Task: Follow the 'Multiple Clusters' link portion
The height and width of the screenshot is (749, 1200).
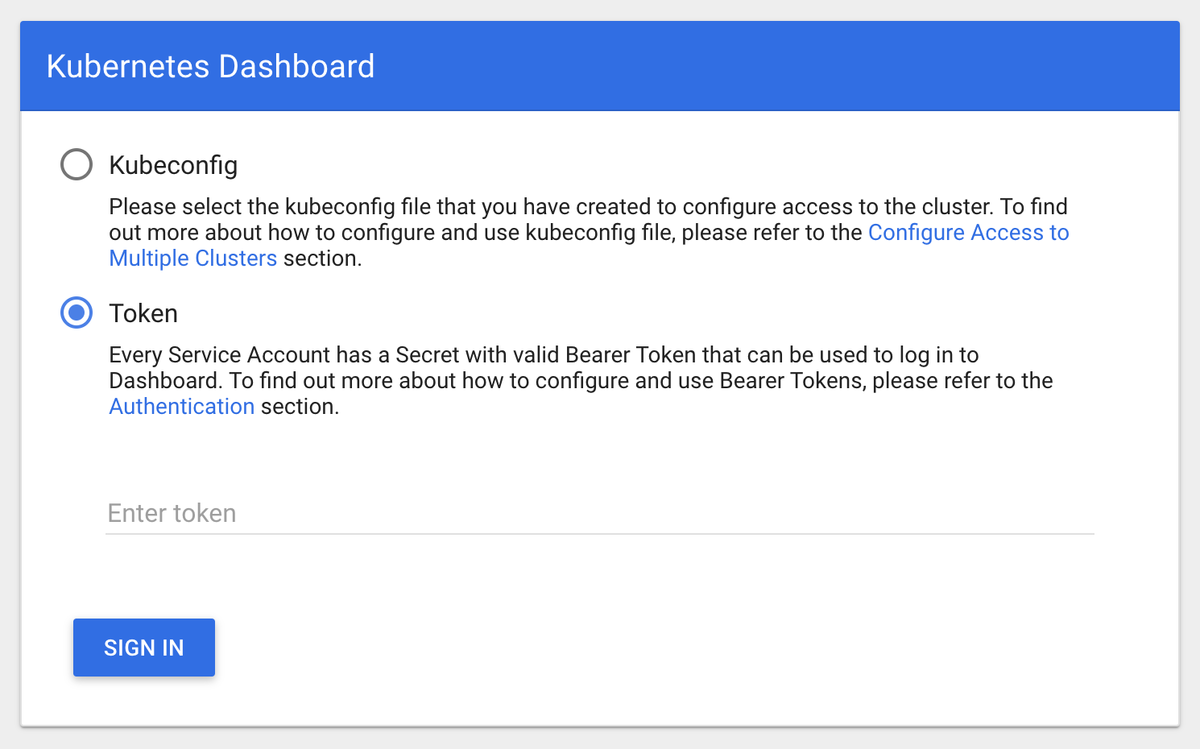Action: pyautogui.click(x=193, y=258)
